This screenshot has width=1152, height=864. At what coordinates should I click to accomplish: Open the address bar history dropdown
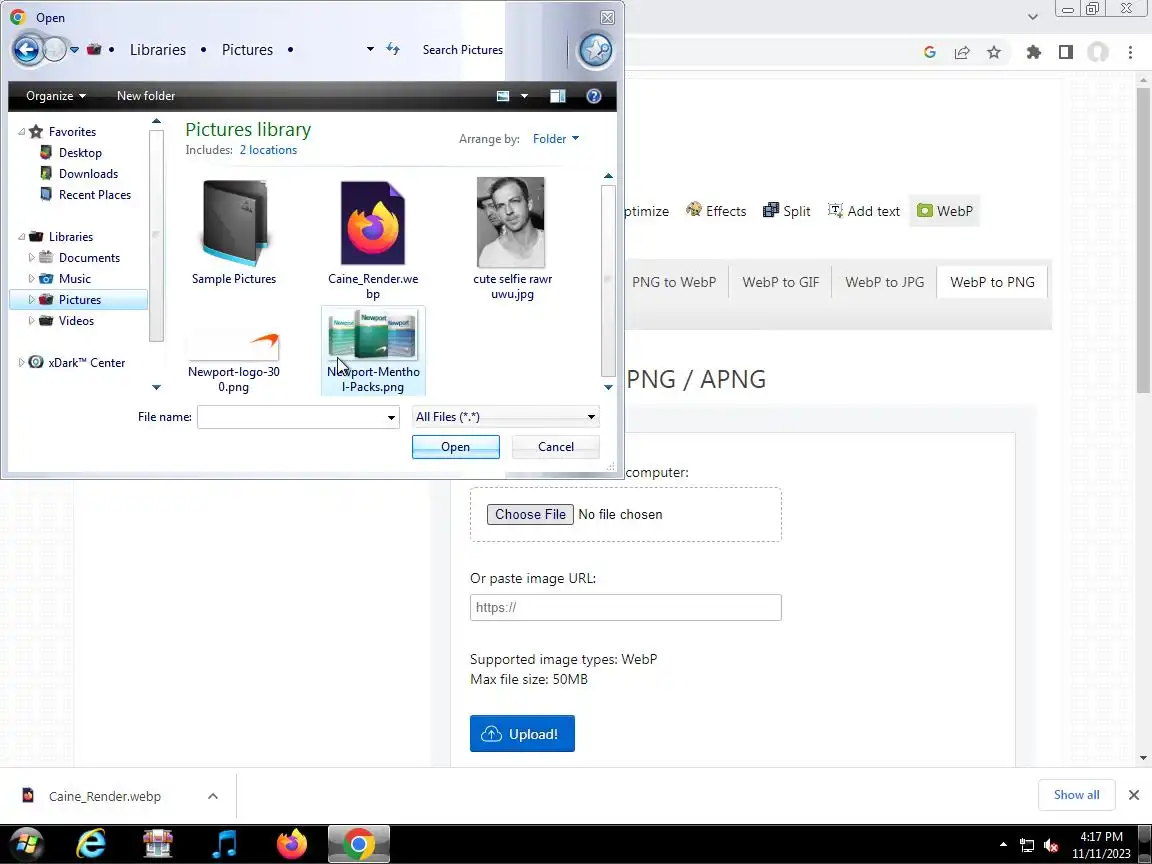pyautogui.click(x=370, y=49)
